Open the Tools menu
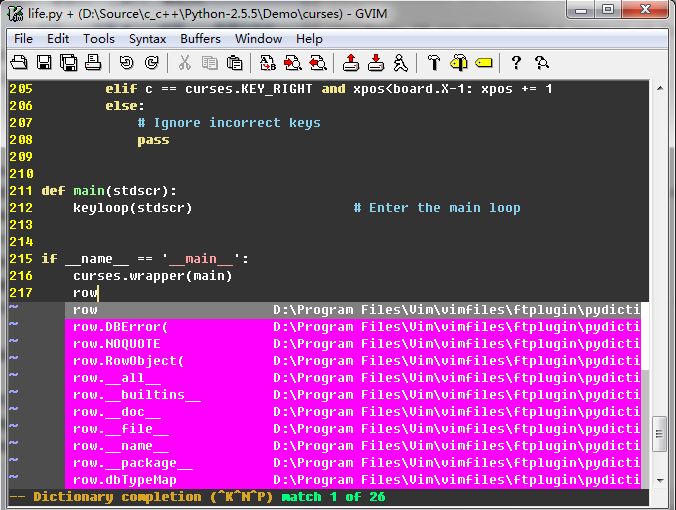 [x=99, y=38]
